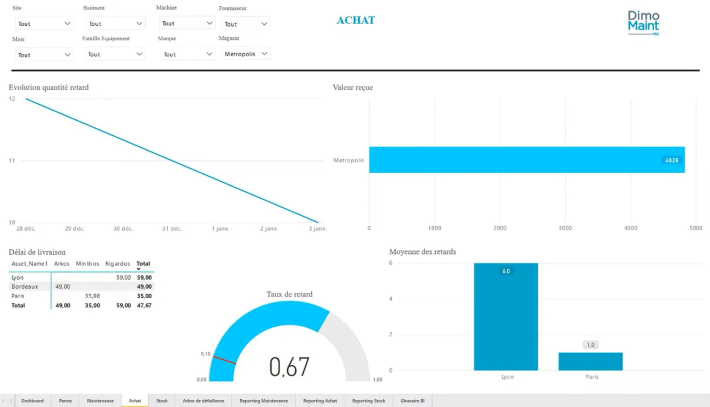
Task: Open the Marque filter dropdown
Action: pos(187,54)
